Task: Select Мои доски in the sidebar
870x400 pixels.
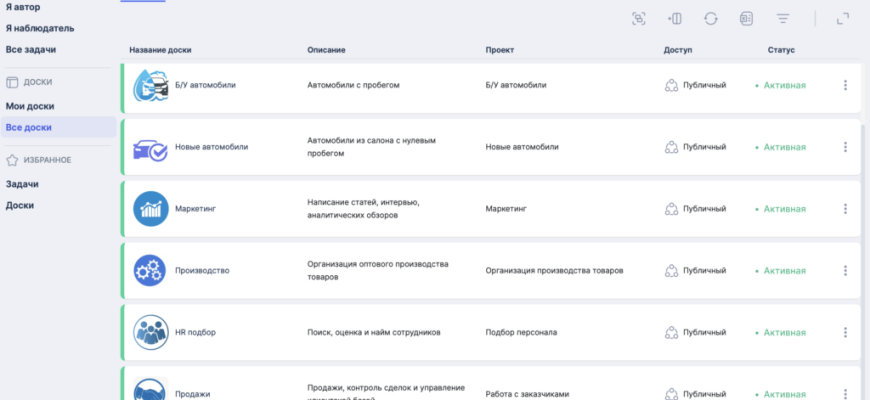Action: 30,106
